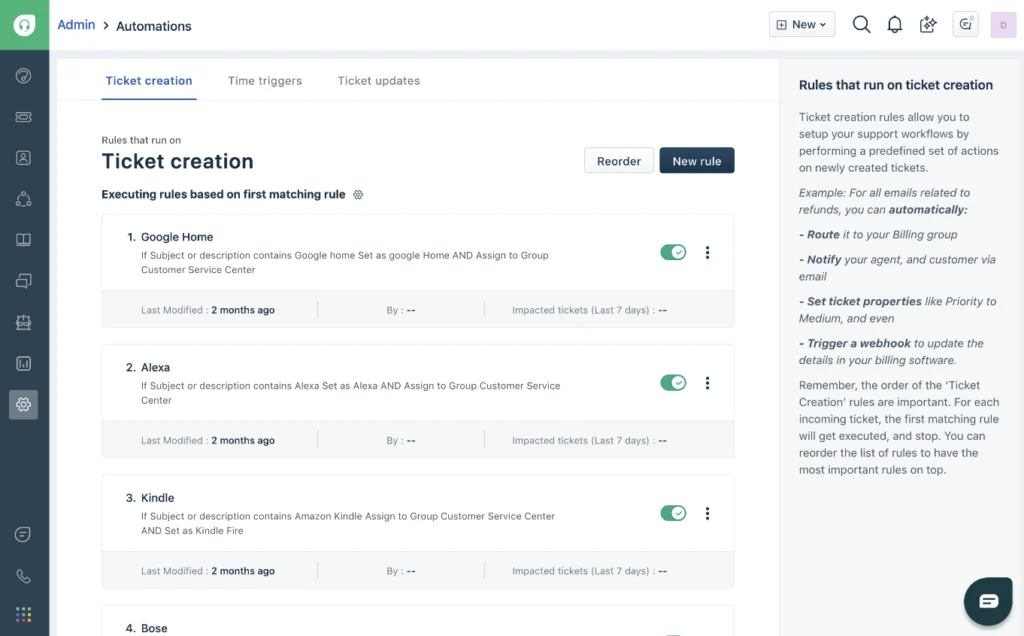1024x636 pixels.
Task: Disable the Kindle rule toggle
Action: tap(673, 513)
